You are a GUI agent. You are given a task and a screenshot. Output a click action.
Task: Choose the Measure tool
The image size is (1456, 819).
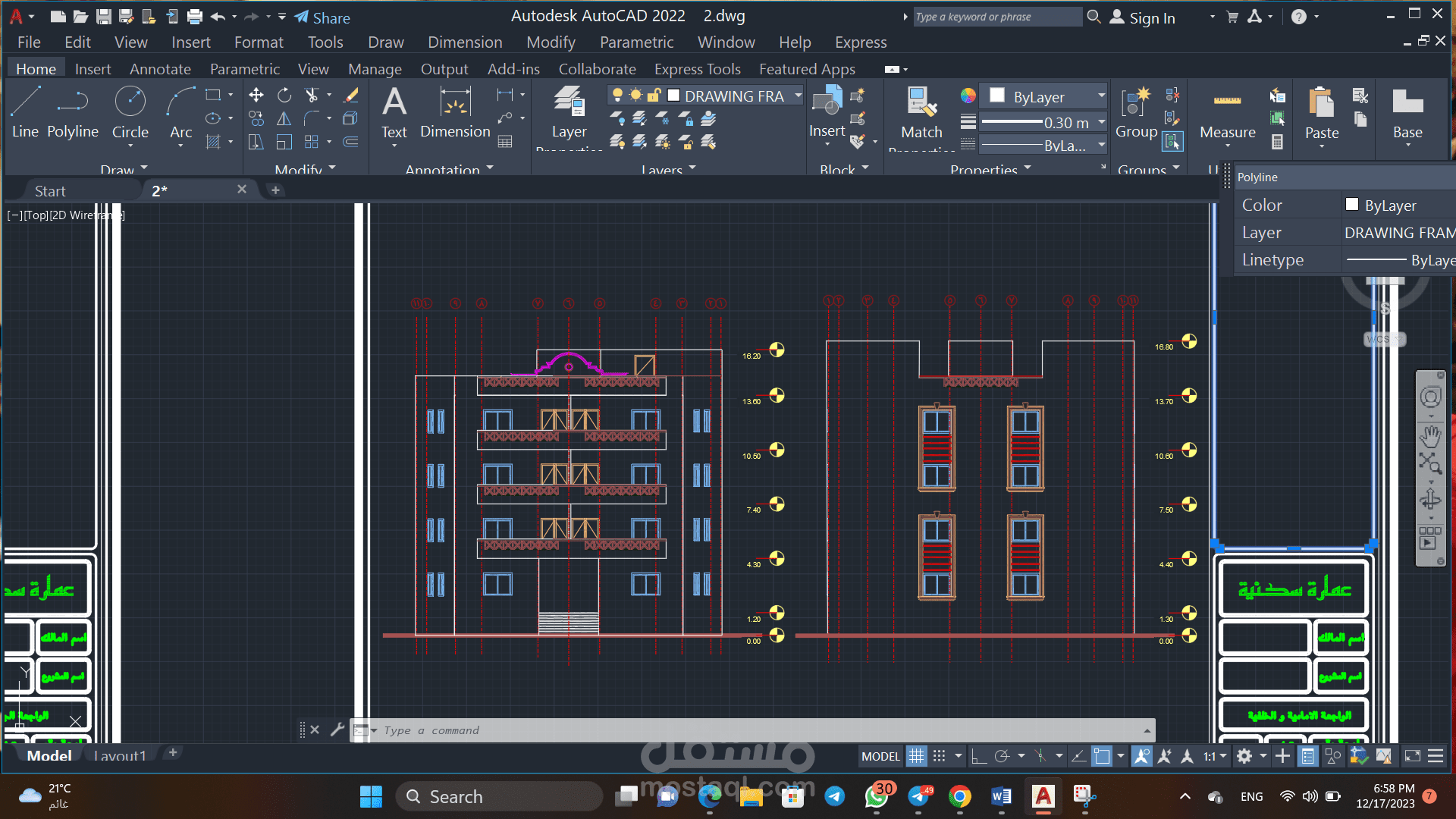click(x=1227, y=114)
